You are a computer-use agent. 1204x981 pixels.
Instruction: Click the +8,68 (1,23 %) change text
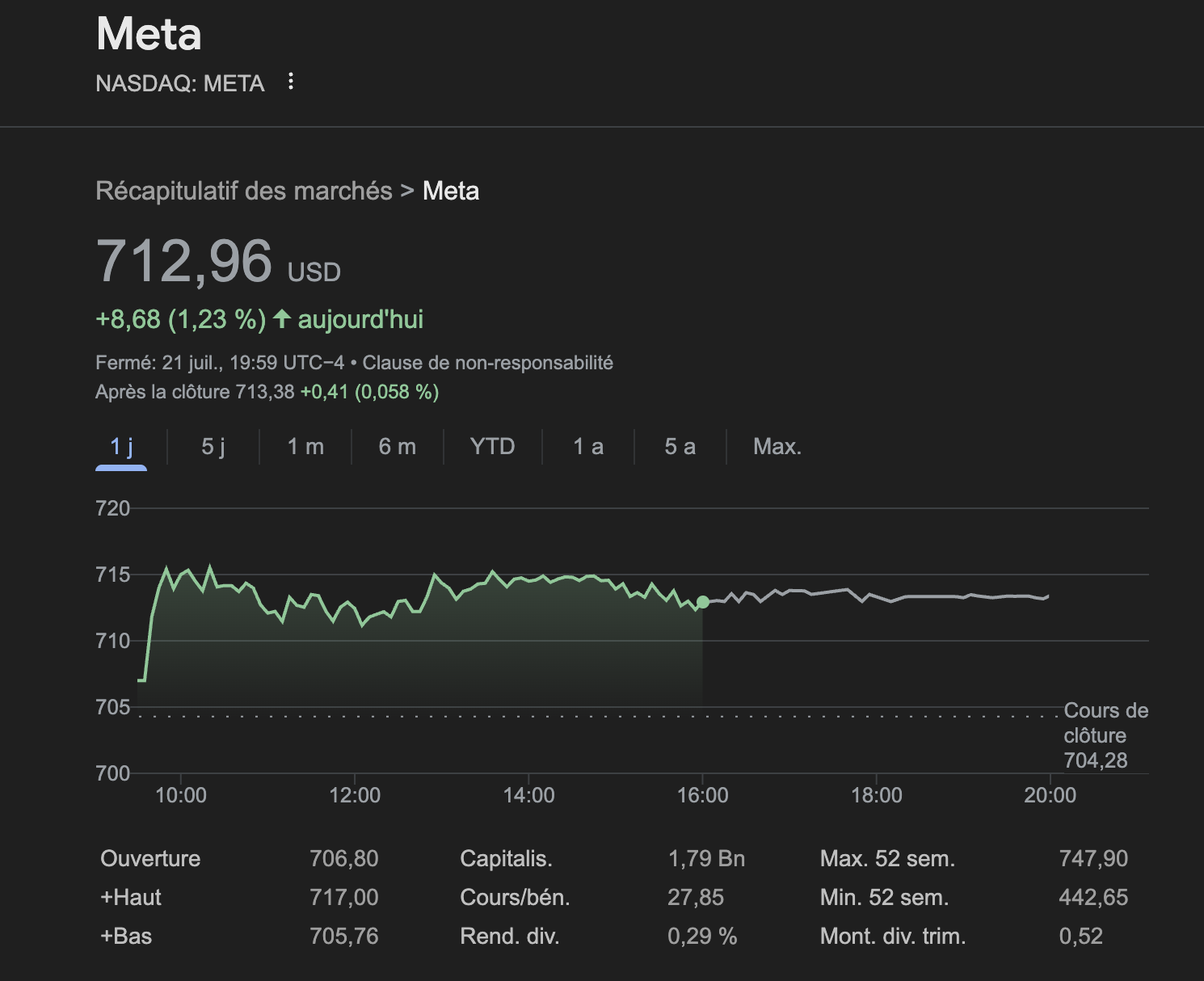[181, 319]
